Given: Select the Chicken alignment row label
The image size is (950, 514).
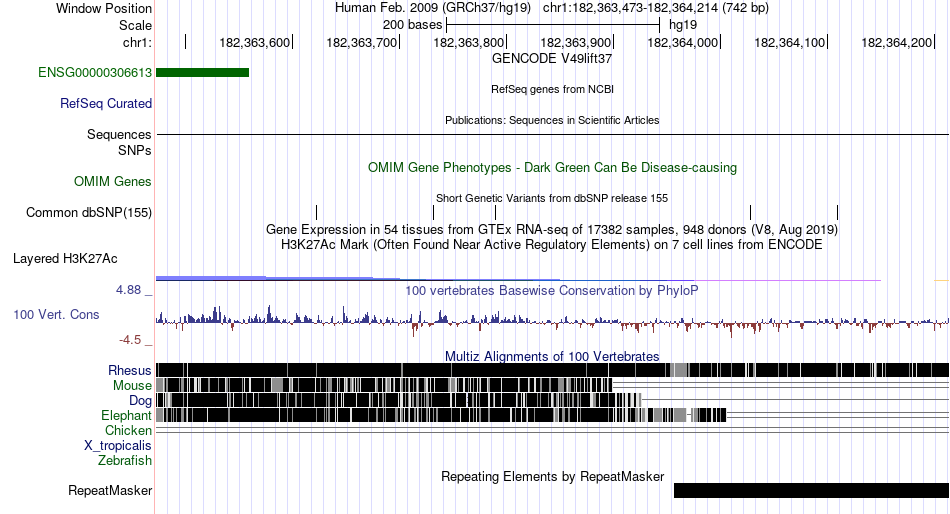Looking at the screenshot, I should pyautogui.click(x=128, y=430).
